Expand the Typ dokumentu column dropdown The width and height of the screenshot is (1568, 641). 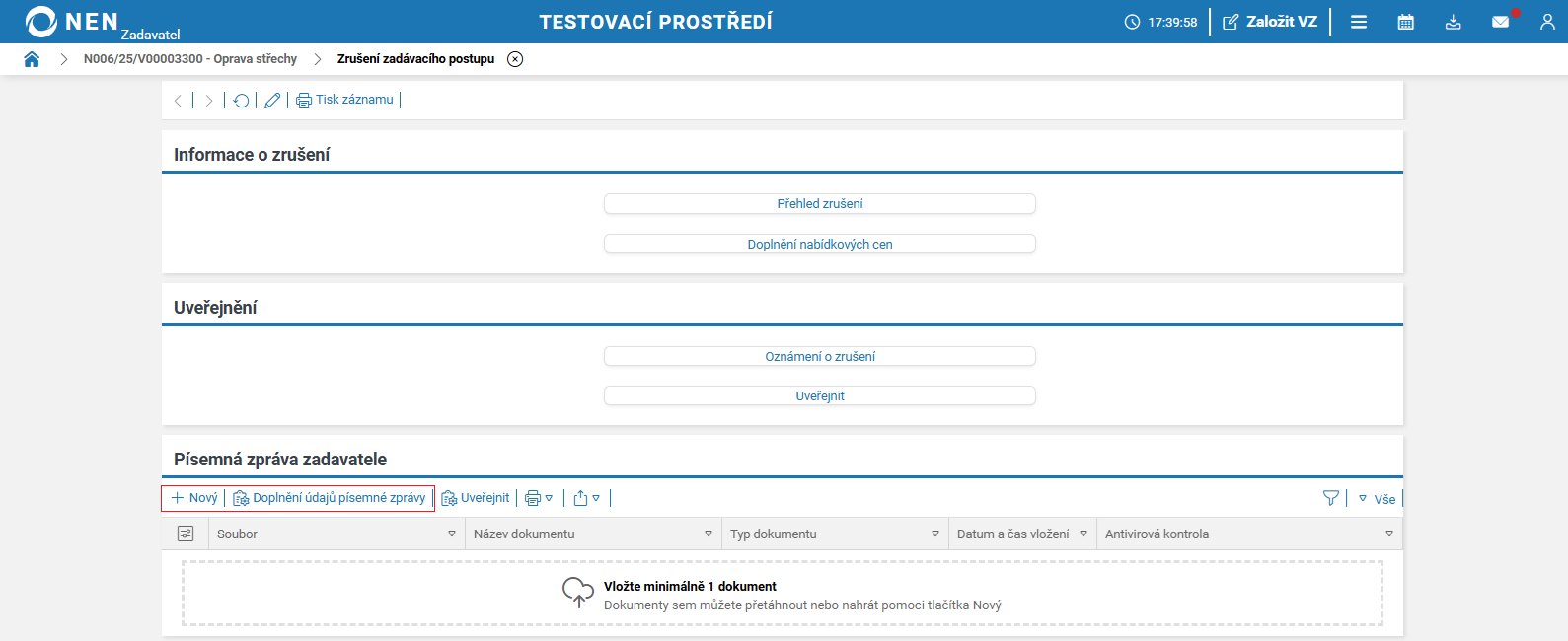click(x=935, y=534)
